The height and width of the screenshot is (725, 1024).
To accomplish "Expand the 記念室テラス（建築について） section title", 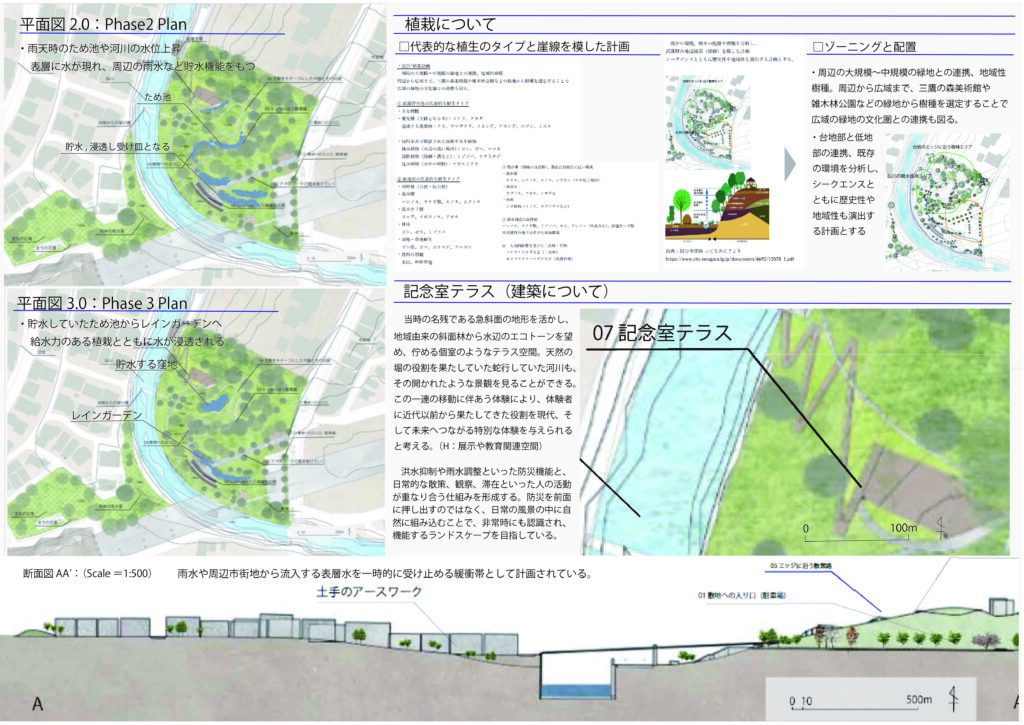I will [x=504, y=292].
